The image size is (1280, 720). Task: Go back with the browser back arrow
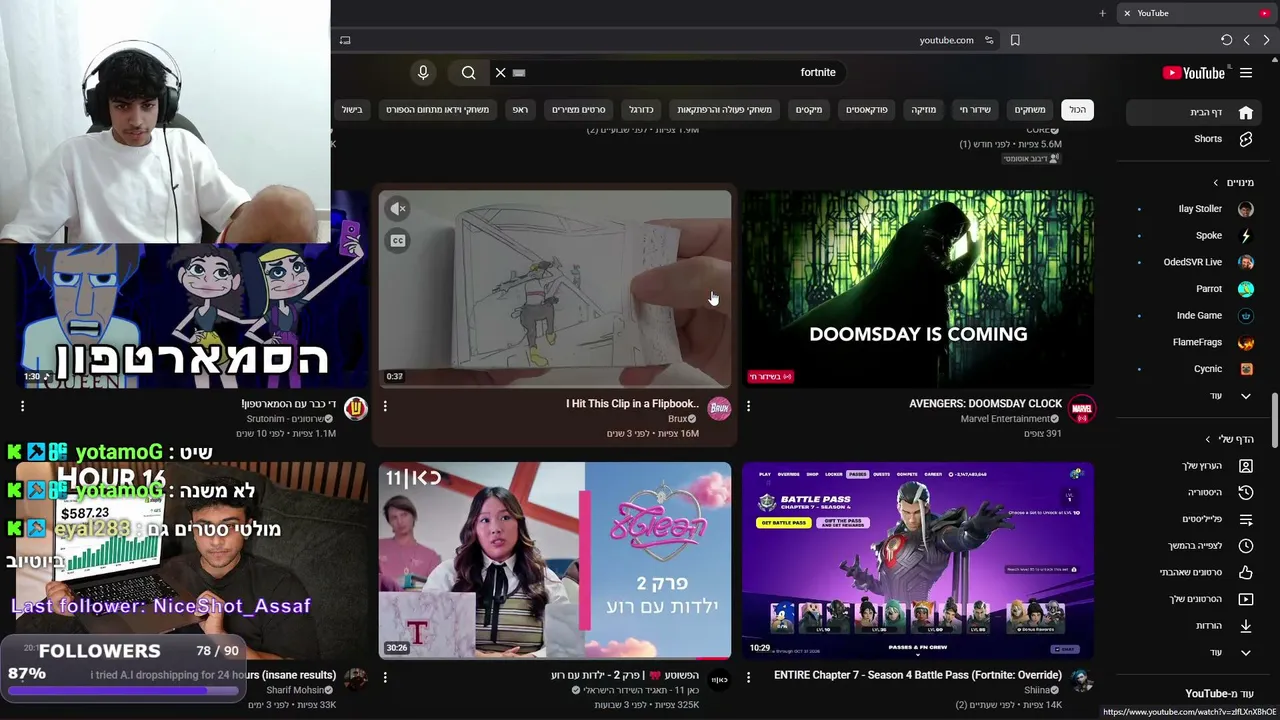coord(1246,40)
